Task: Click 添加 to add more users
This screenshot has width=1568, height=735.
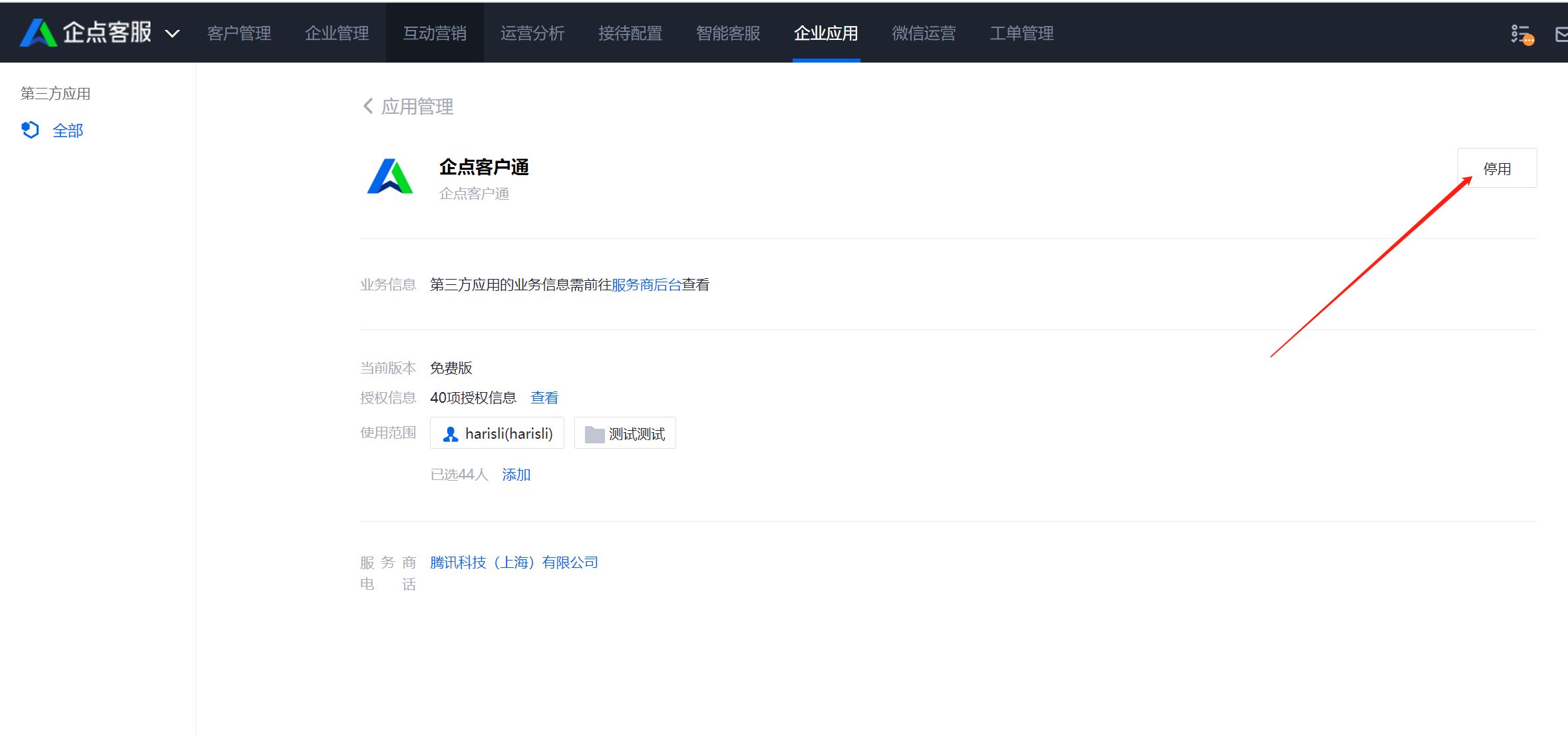Action: tap(516, 475)
